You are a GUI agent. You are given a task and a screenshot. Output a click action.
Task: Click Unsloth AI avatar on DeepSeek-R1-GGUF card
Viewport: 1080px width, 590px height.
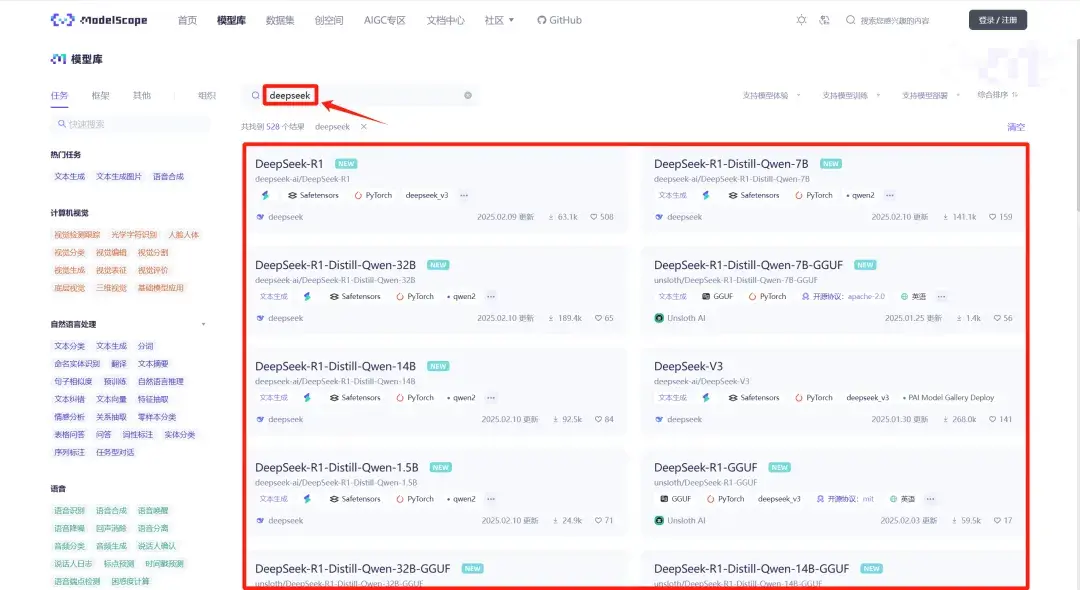pyautogui.click(x=659, y=520)
